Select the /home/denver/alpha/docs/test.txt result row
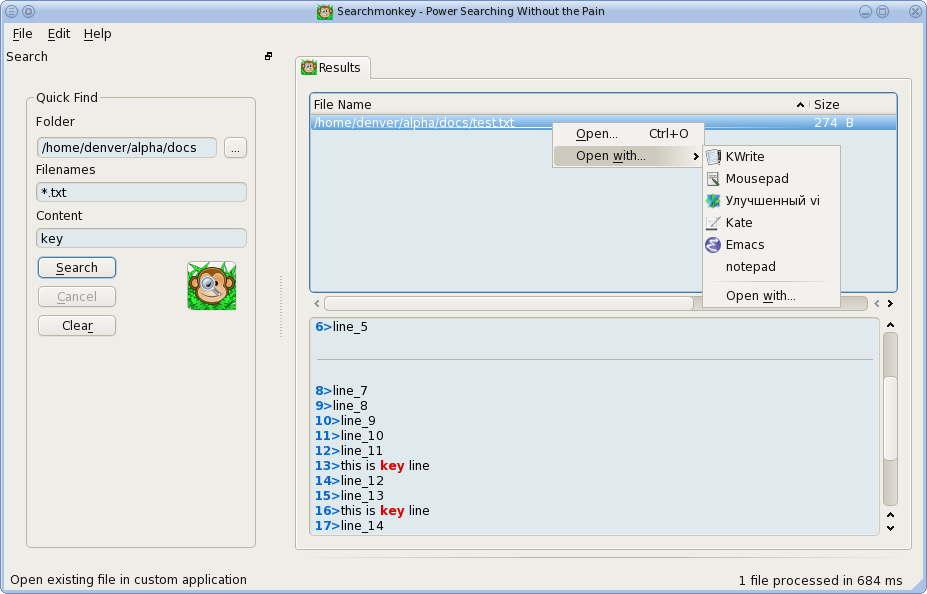927x594 pixels. click(603, 122)
